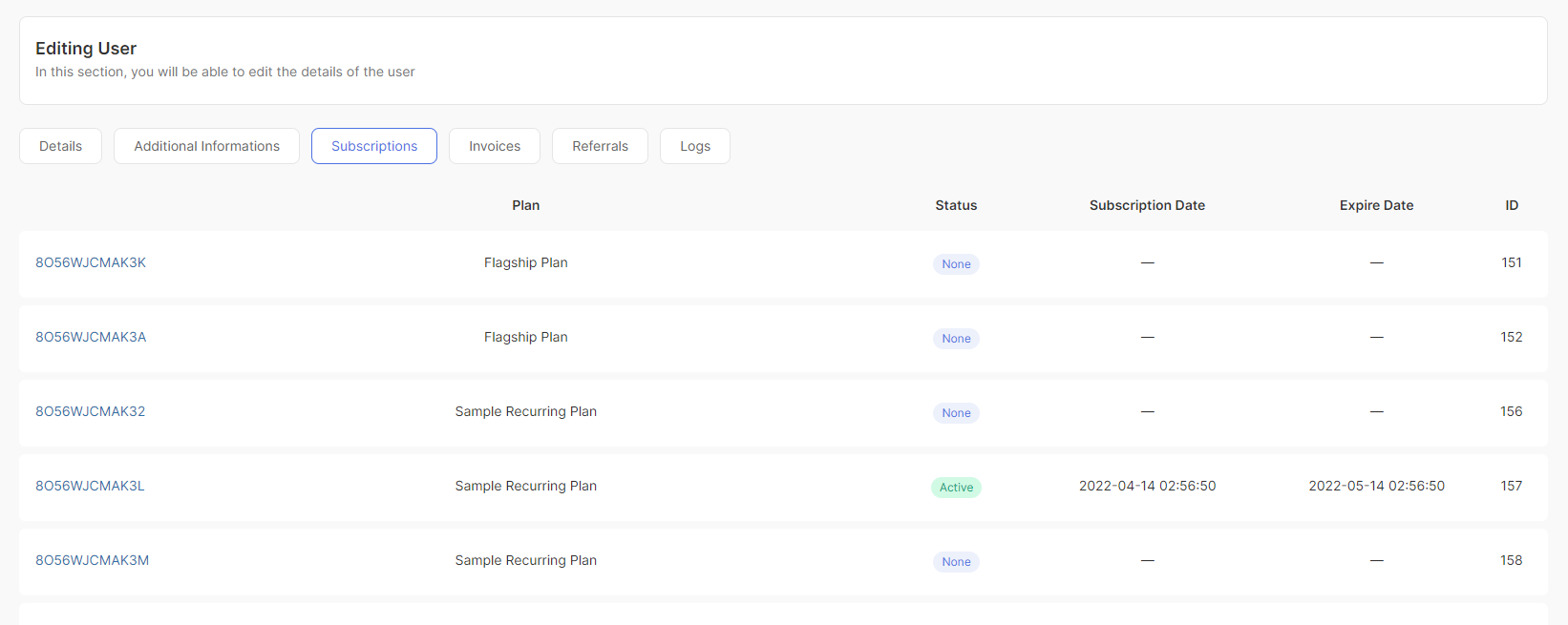This screenshot has width=1568, height=625.
Task: Click None status badge in row 151
Action: [x=956, y=264]
